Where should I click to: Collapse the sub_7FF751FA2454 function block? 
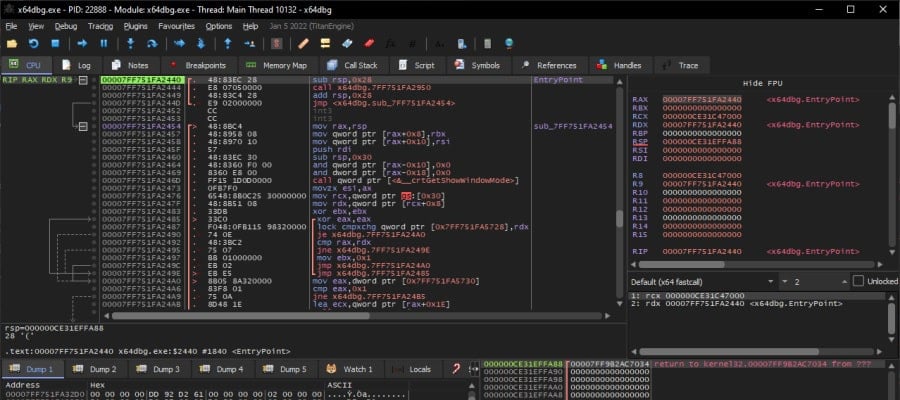83,126
